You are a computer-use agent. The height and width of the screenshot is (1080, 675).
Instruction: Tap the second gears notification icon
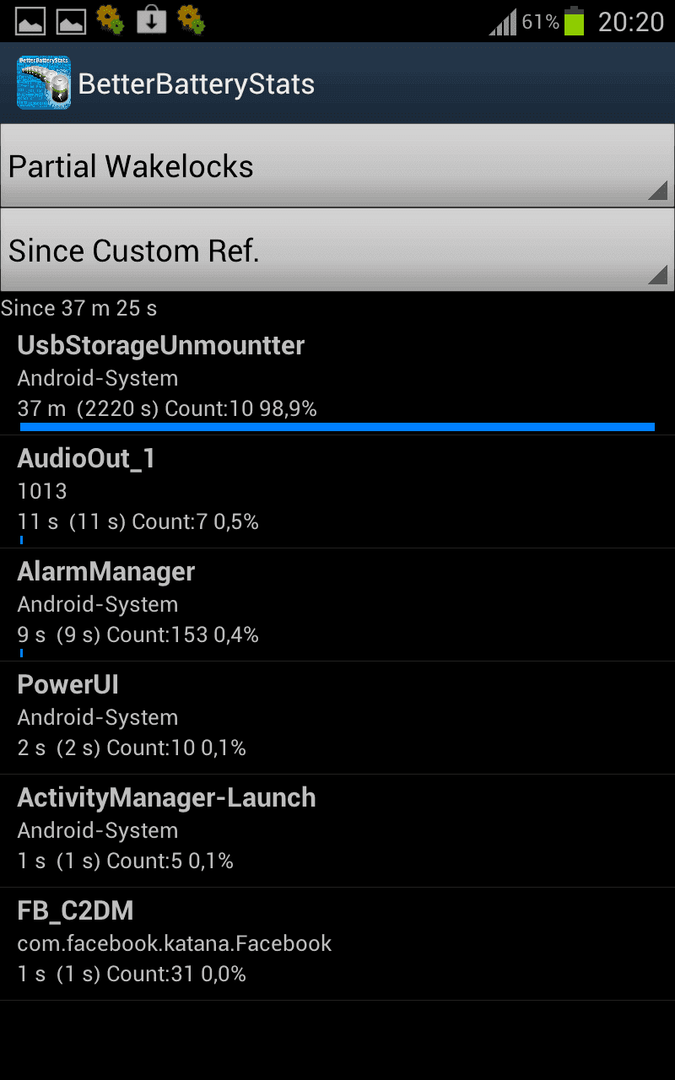pyautogui.click(x=191, y=20)
